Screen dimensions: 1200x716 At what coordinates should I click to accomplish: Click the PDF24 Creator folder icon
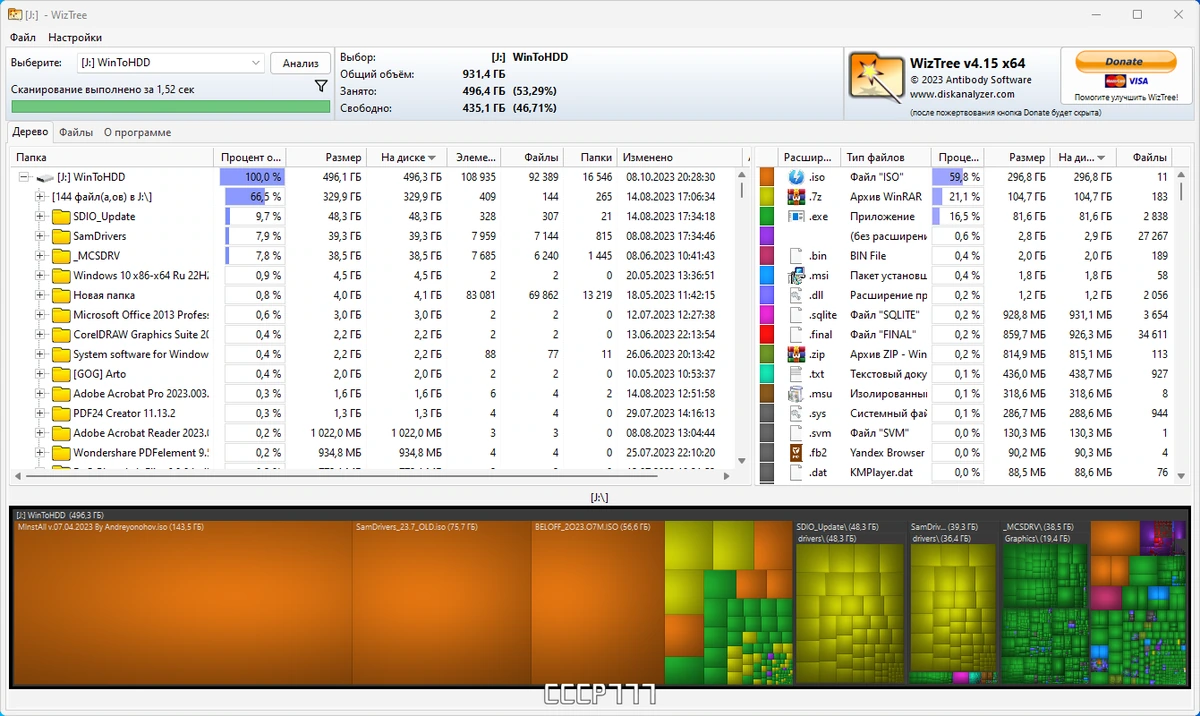coord(61,413)
